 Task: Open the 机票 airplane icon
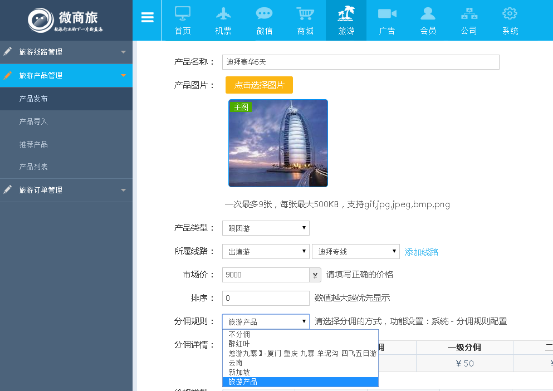[223, 13]
